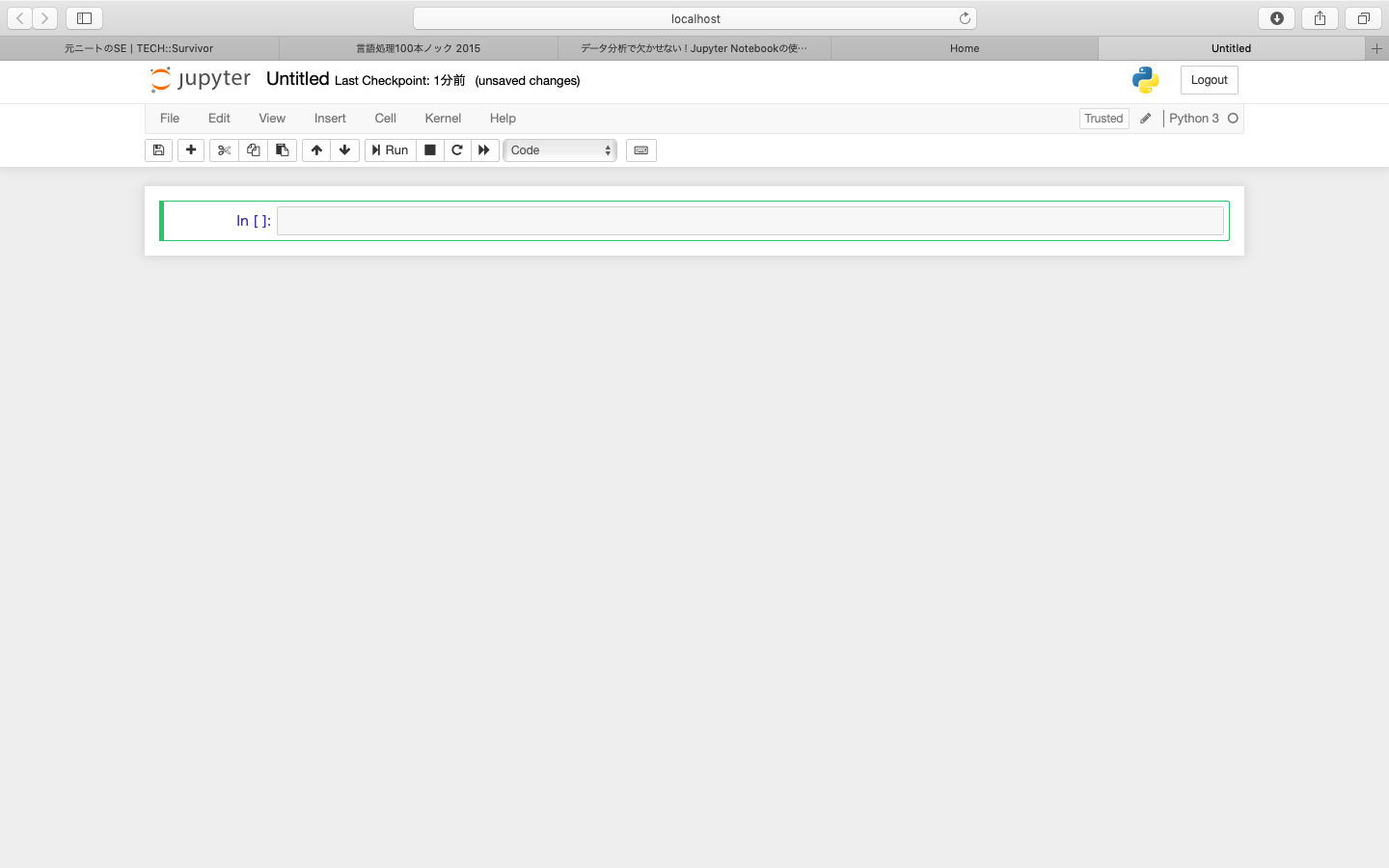
Task: Select the Untitled browser tab
Action: tap(1231, 48)
